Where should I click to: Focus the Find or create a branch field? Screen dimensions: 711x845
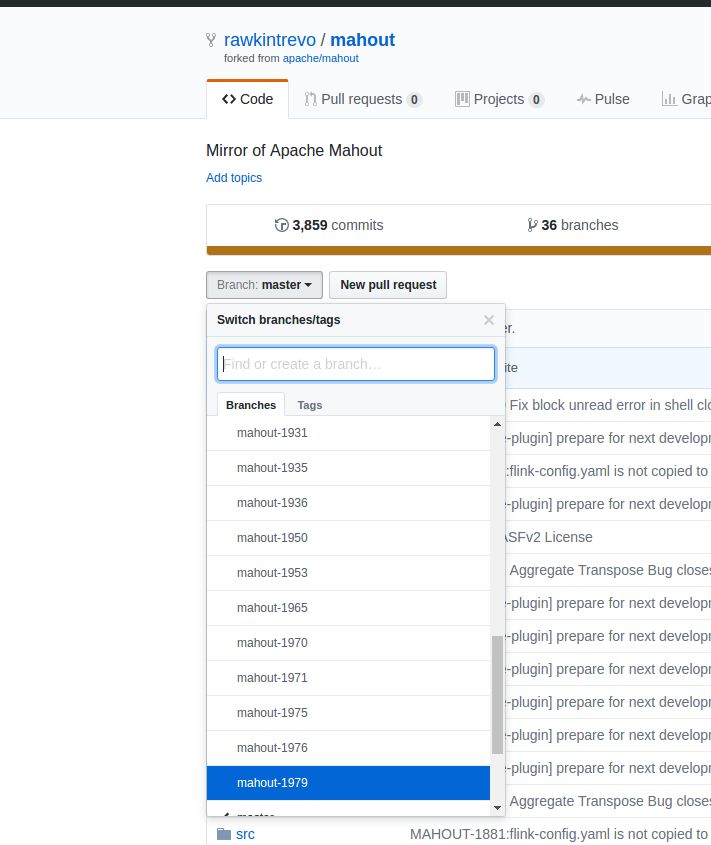(356, 364)
